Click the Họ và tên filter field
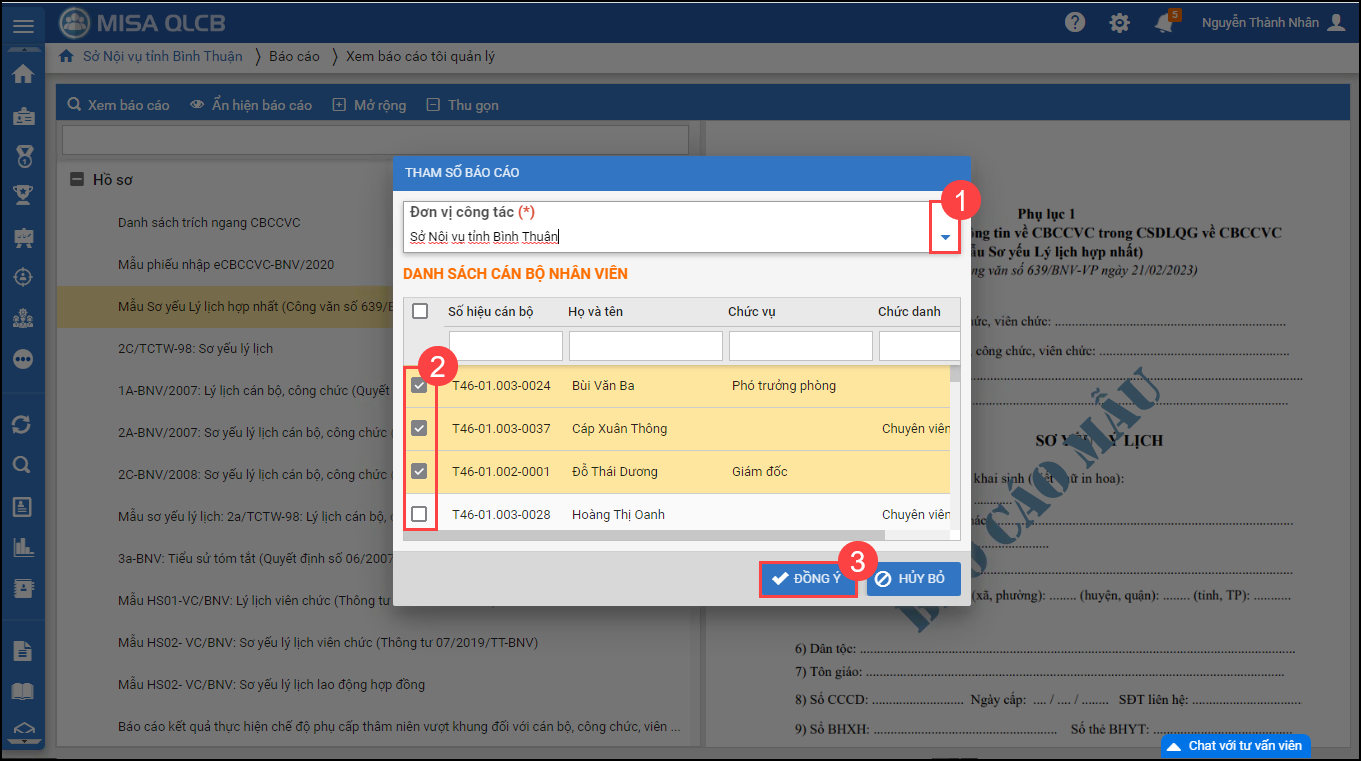Viewport: 1361px width, 761px height. 645,346
